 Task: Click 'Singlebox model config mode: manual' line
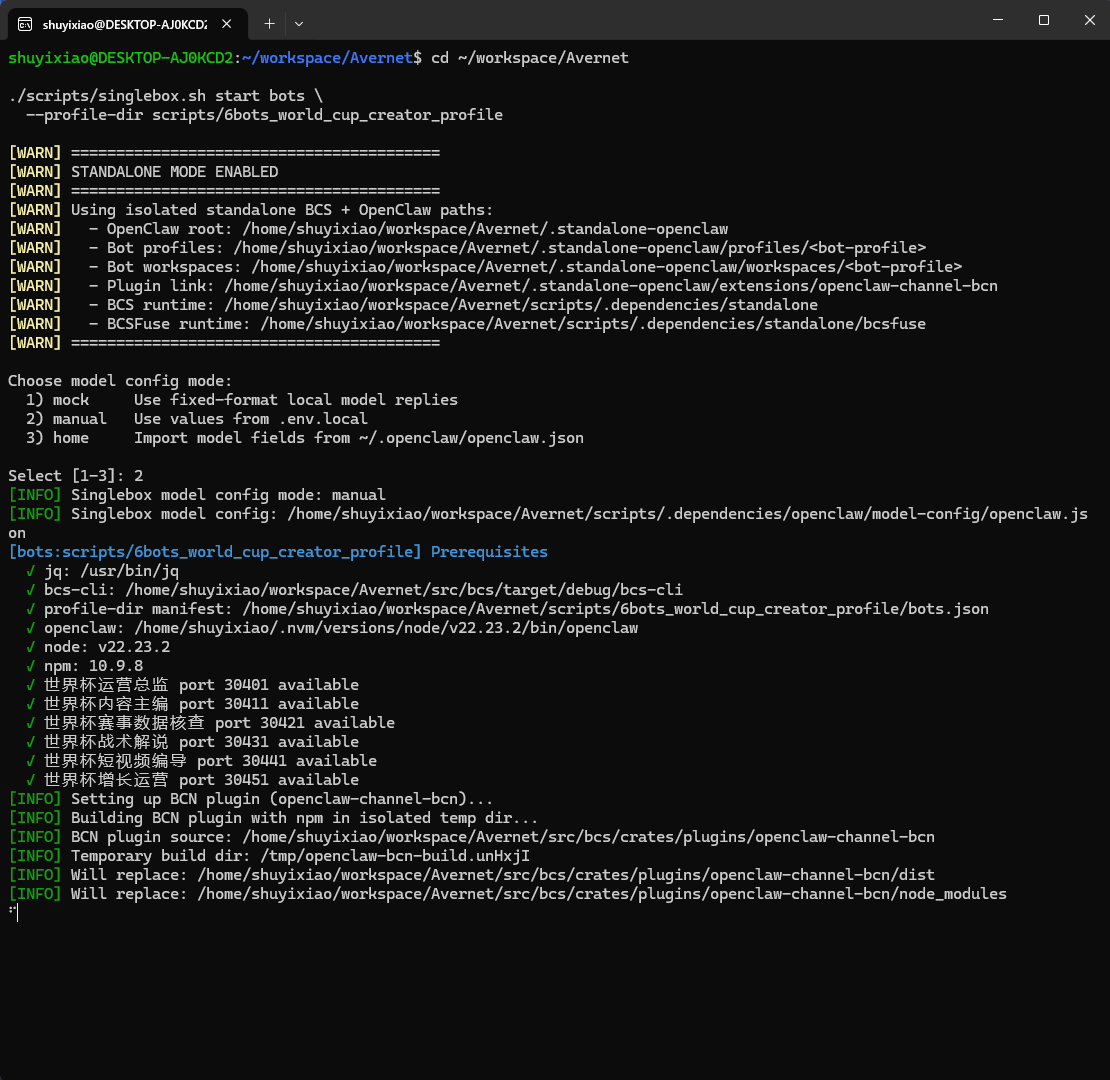[197, 495]
